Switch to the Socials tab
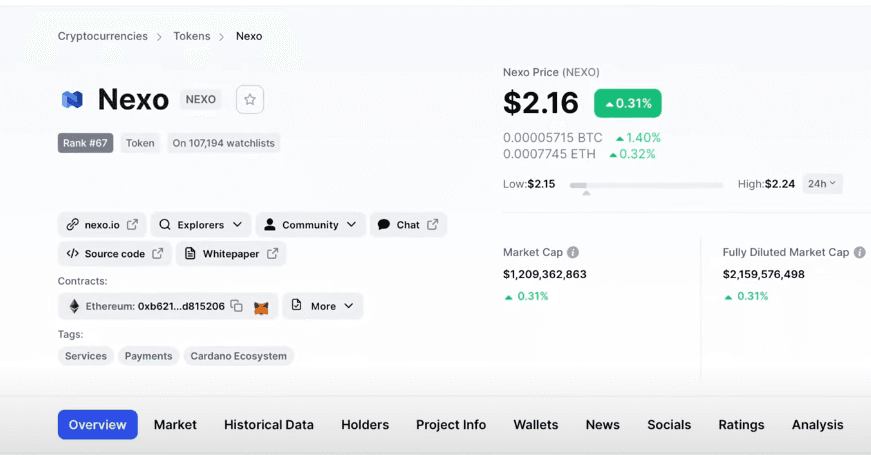The width and height of the screenshot is (871, 455). click(669, 424)
